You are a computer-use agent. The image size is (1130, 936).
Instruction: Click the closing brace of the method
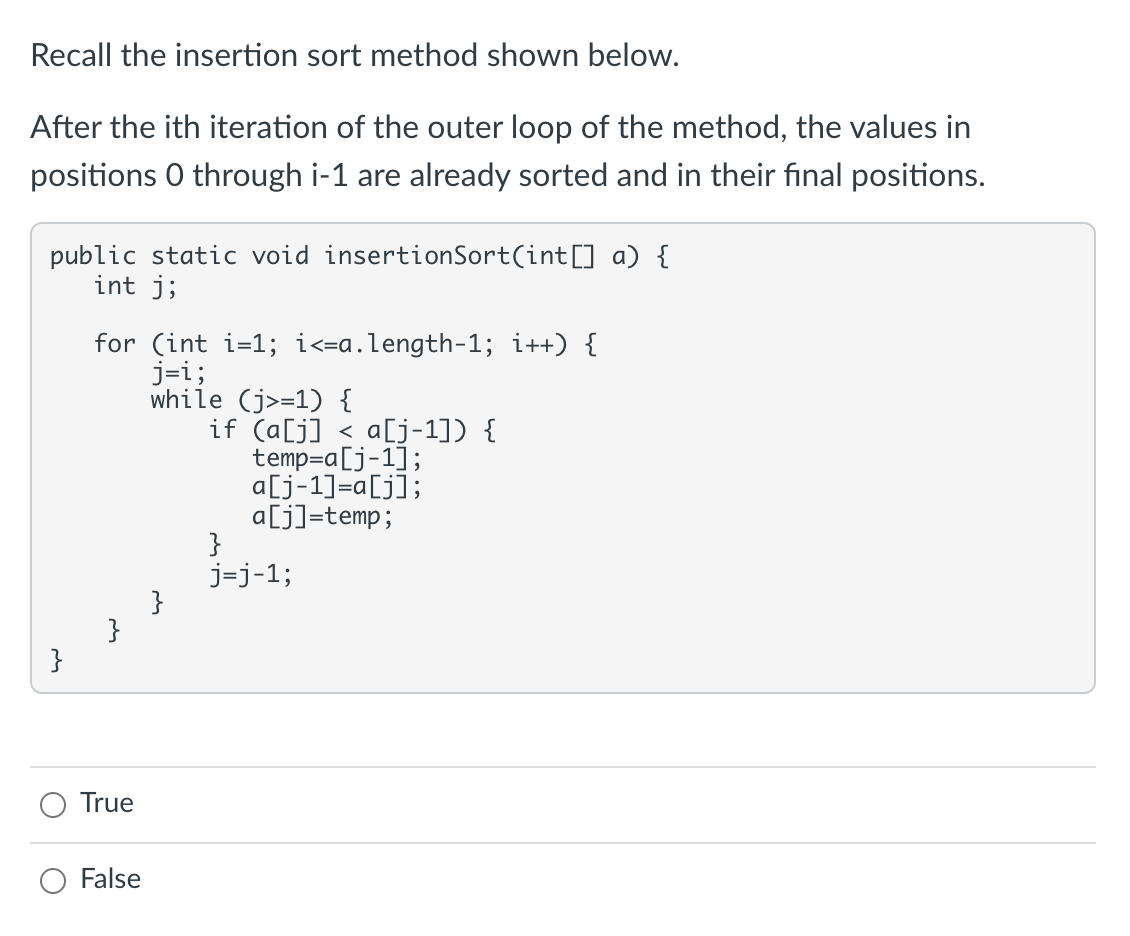point(56,660)
